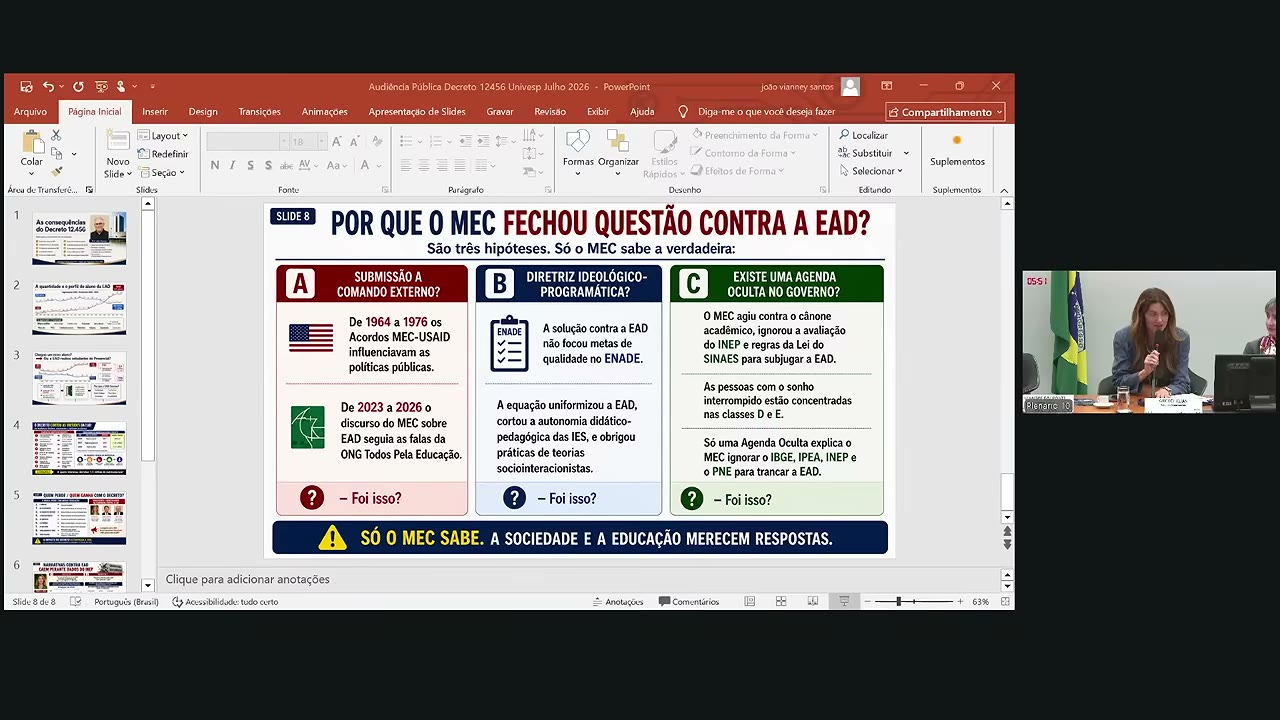Click the notes field 'Clique para adicionar anotações'
Viewport: 1280px width, 720px height.
tap(247, 579)
